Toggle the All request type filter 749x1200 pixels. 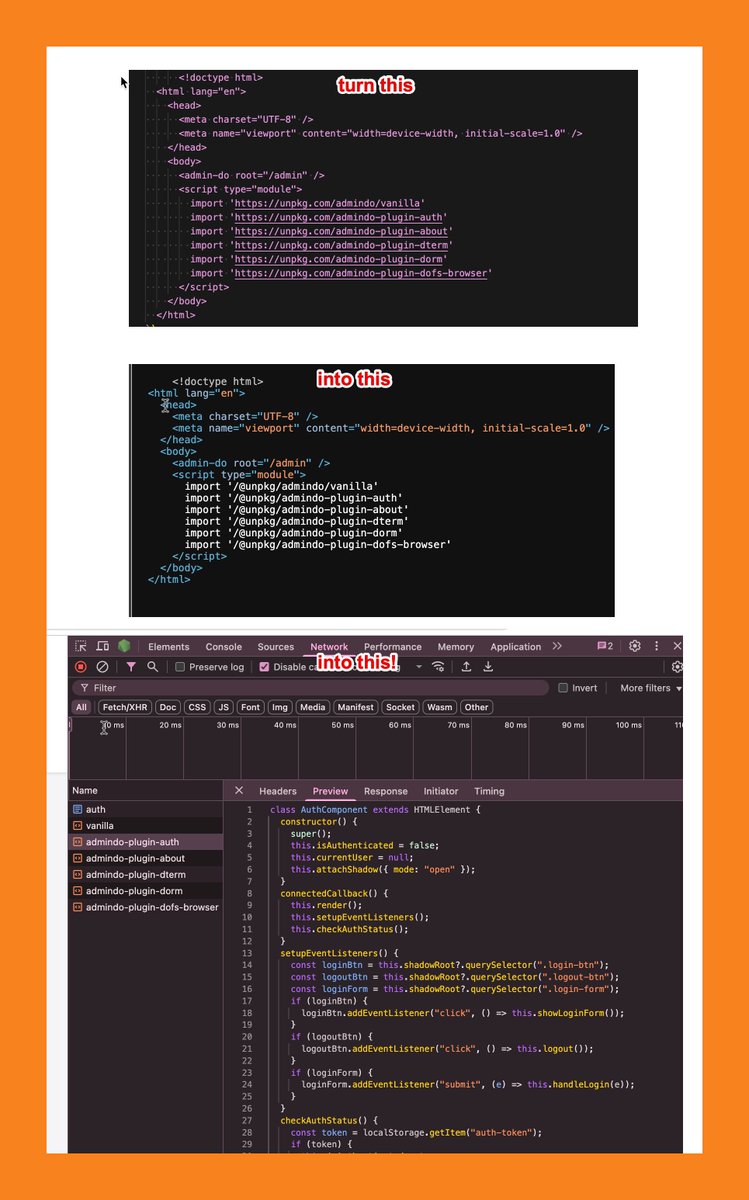pos(81,707)
